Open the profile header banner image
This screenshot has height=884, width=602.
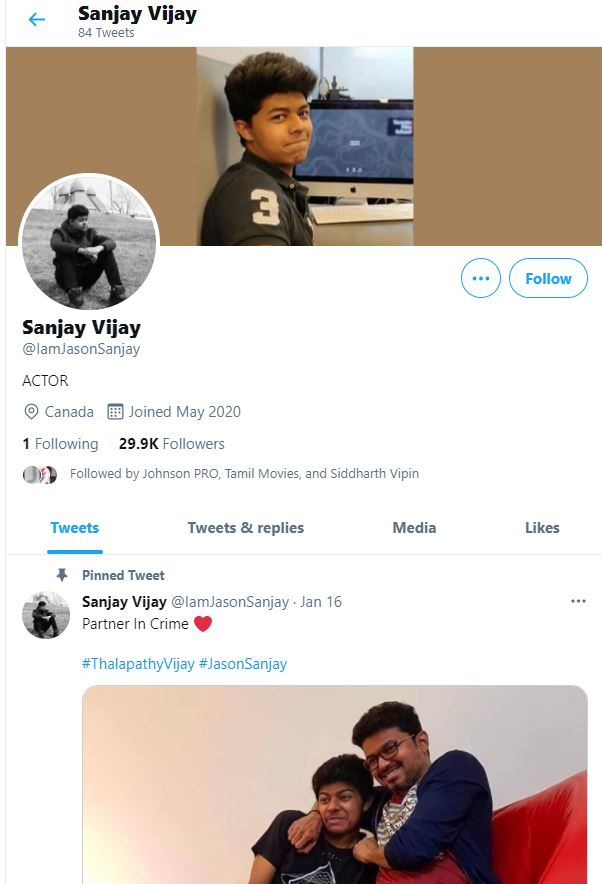(x=304, y=145)
